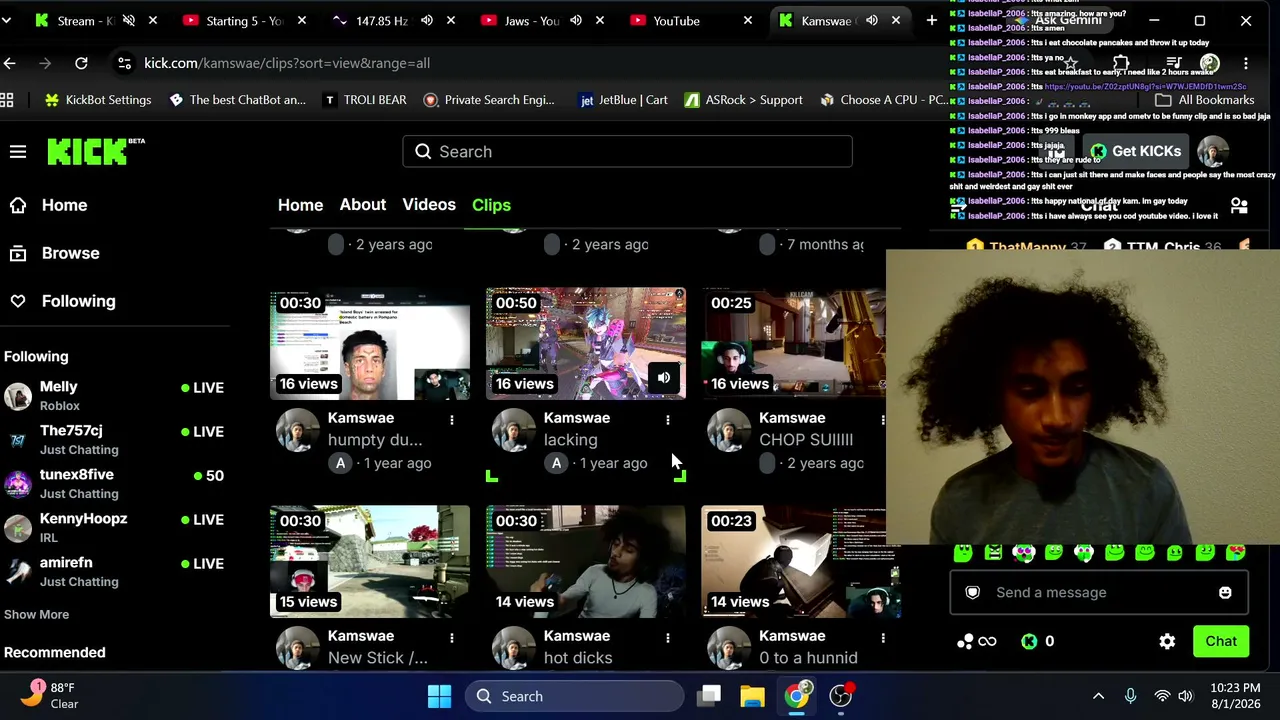Show hidden system tray icons
Viewport: 1280px width, 720px height.
point(1098,696)
